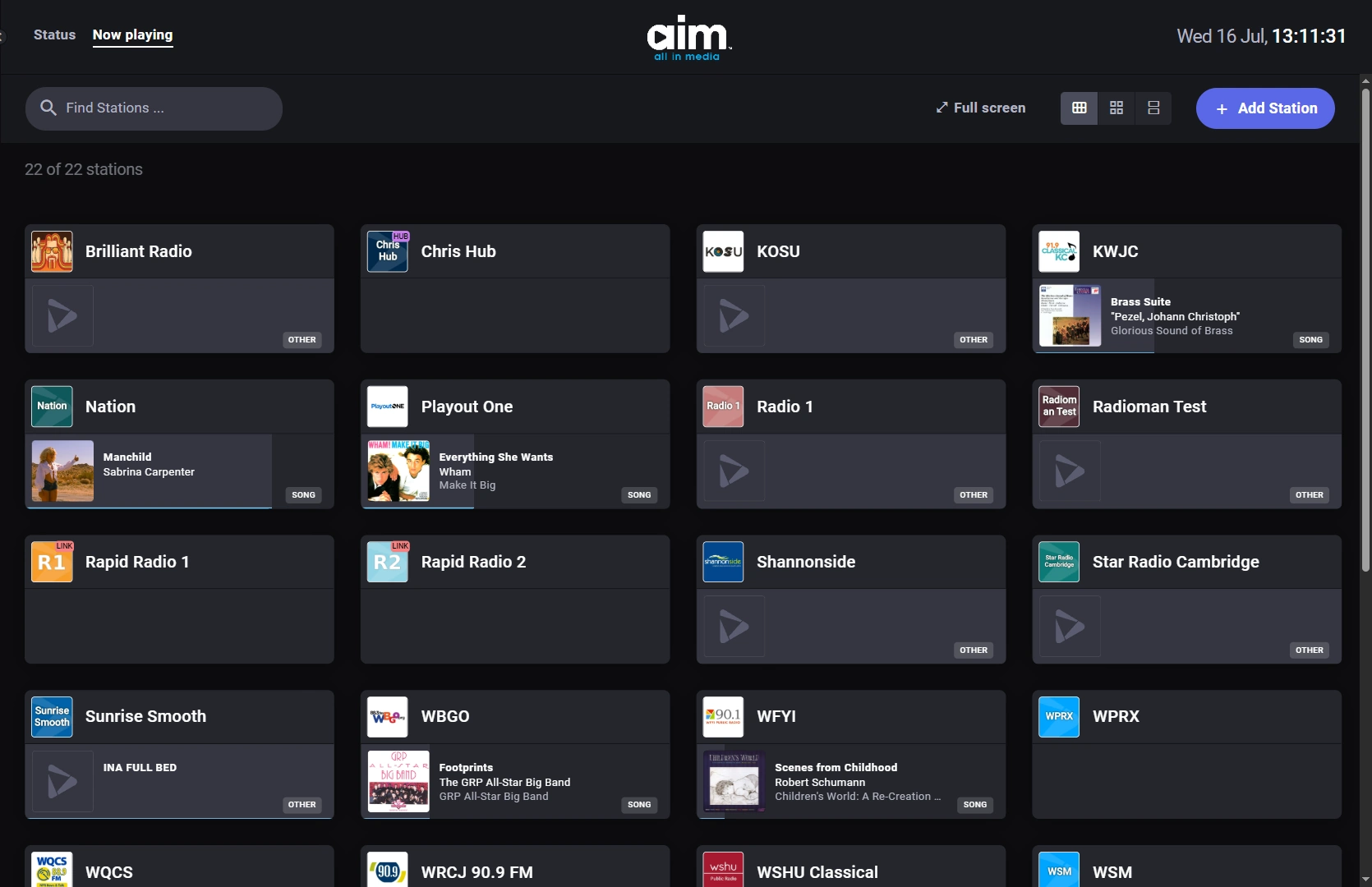Click Wham Make It Big album art
Image resolution: width=1372 pixels, height=887 pixels.
click(398, 471)
